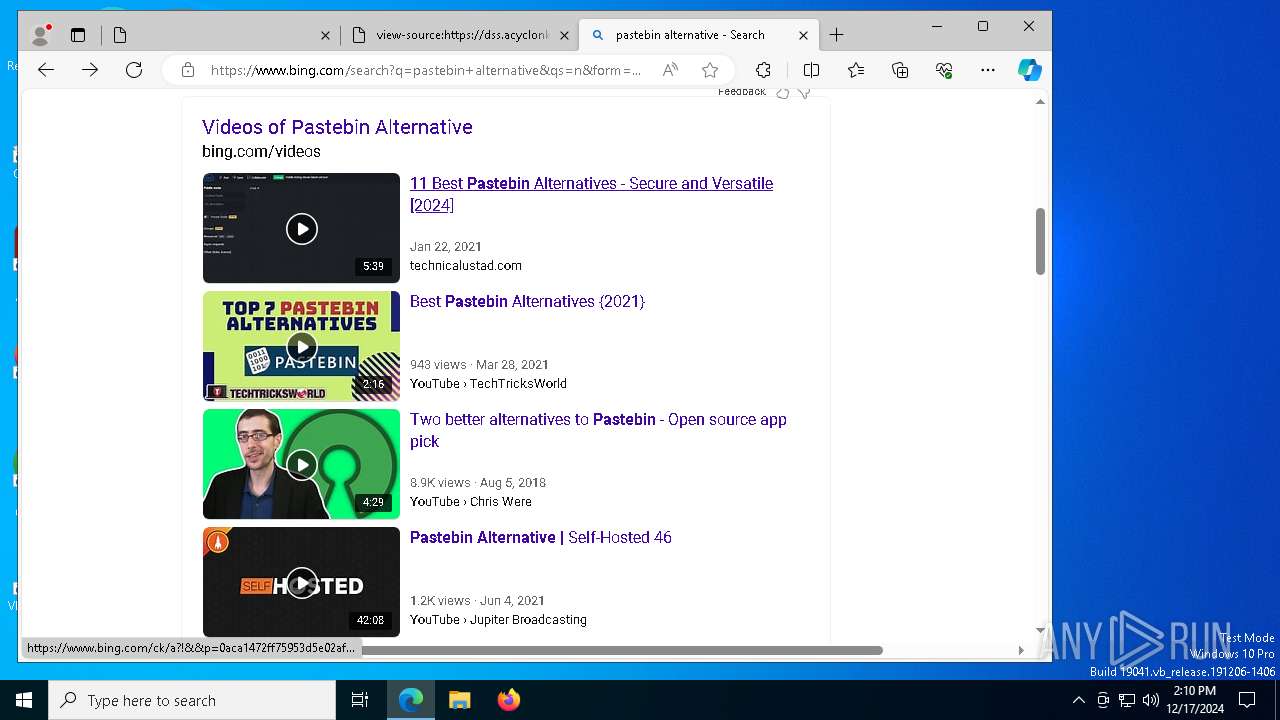The image size is (1280, 720).
Task: Open Two better alternatives to Pastebin link
Action: tap(598, 430)
